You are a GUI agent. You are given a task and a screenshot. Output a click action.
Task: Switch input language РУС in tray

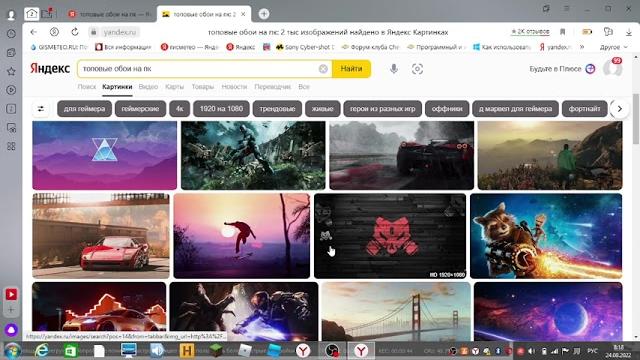(x=592, y=351)
